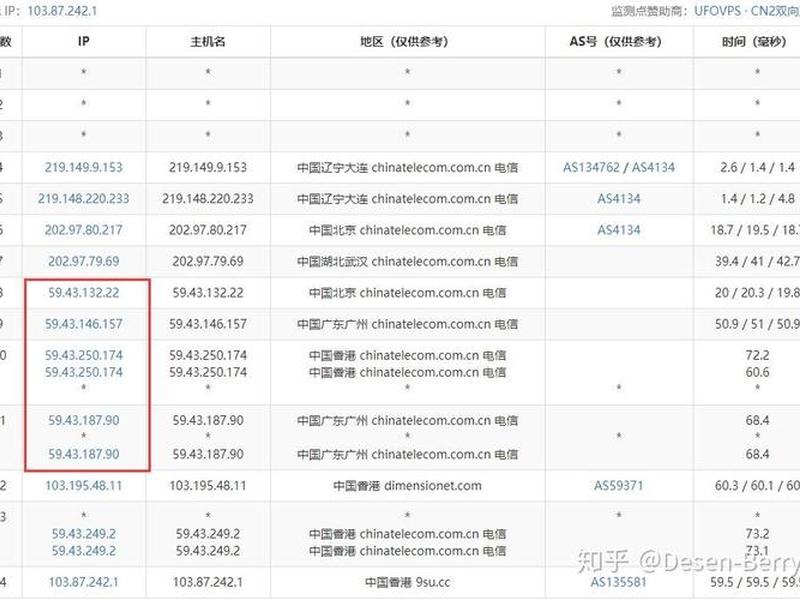Click the time value 60.6

tap(757, 372)
